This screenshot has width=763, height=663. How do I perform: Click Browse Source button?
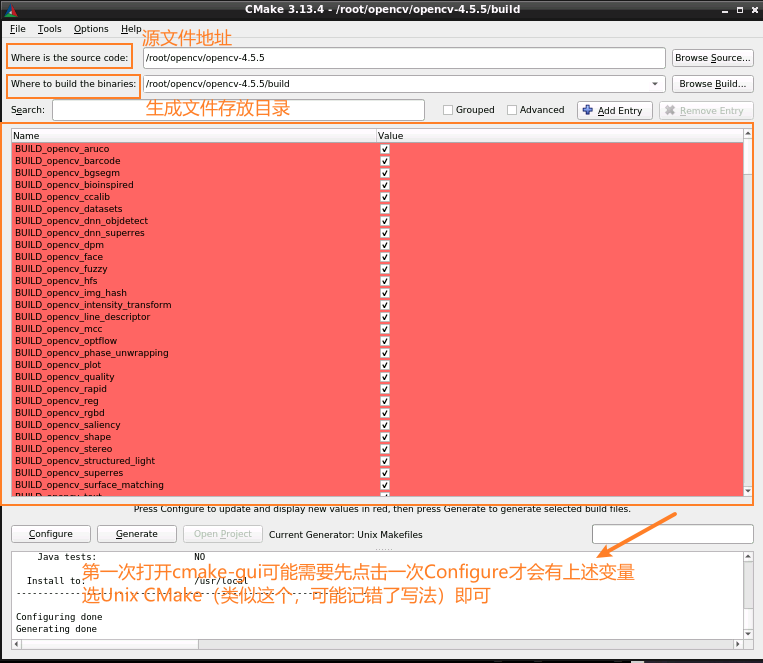point(712,58)
